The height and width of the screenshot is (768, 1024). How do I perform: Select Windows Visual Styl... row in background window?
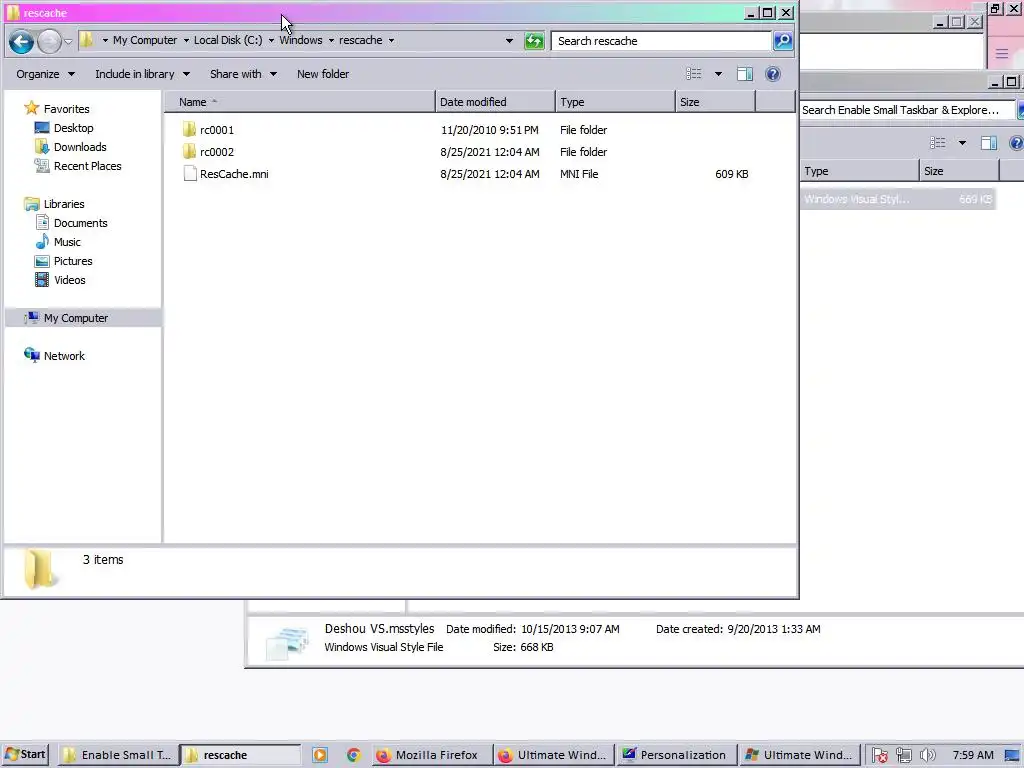click(898, 199)
